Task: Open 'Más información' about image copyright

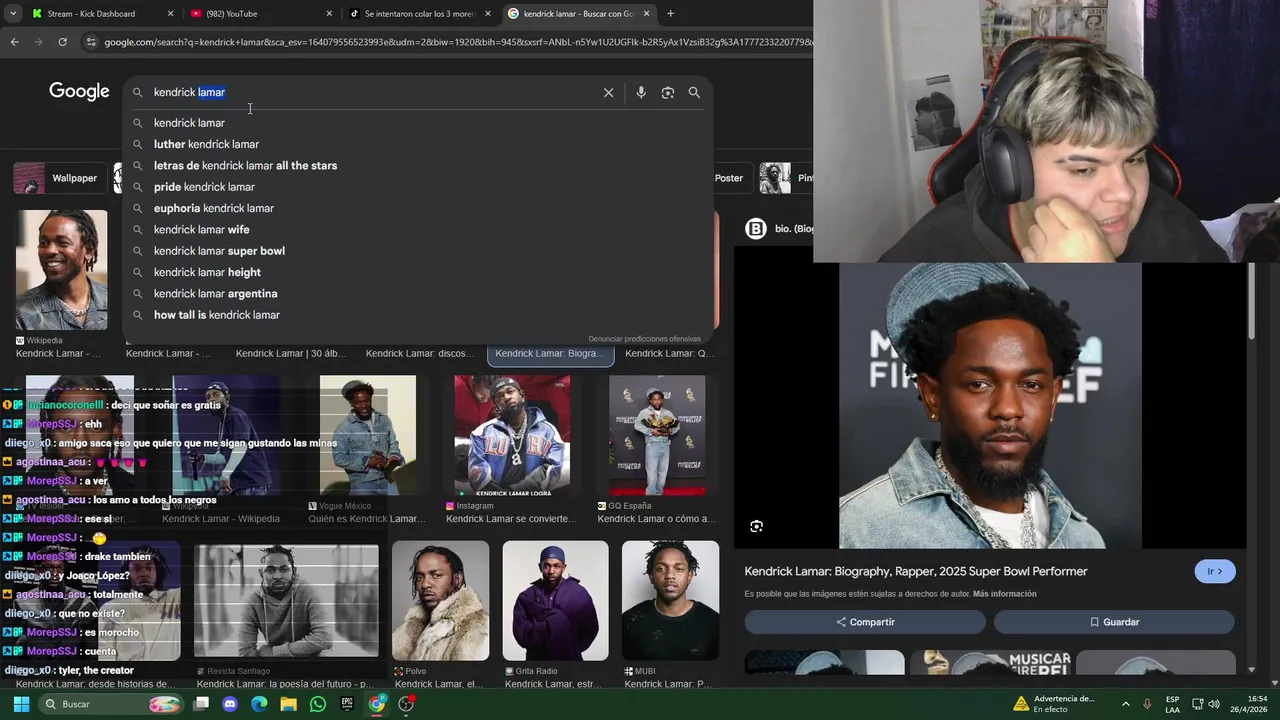Action: pyautogui.click(x=1004, y=594)
